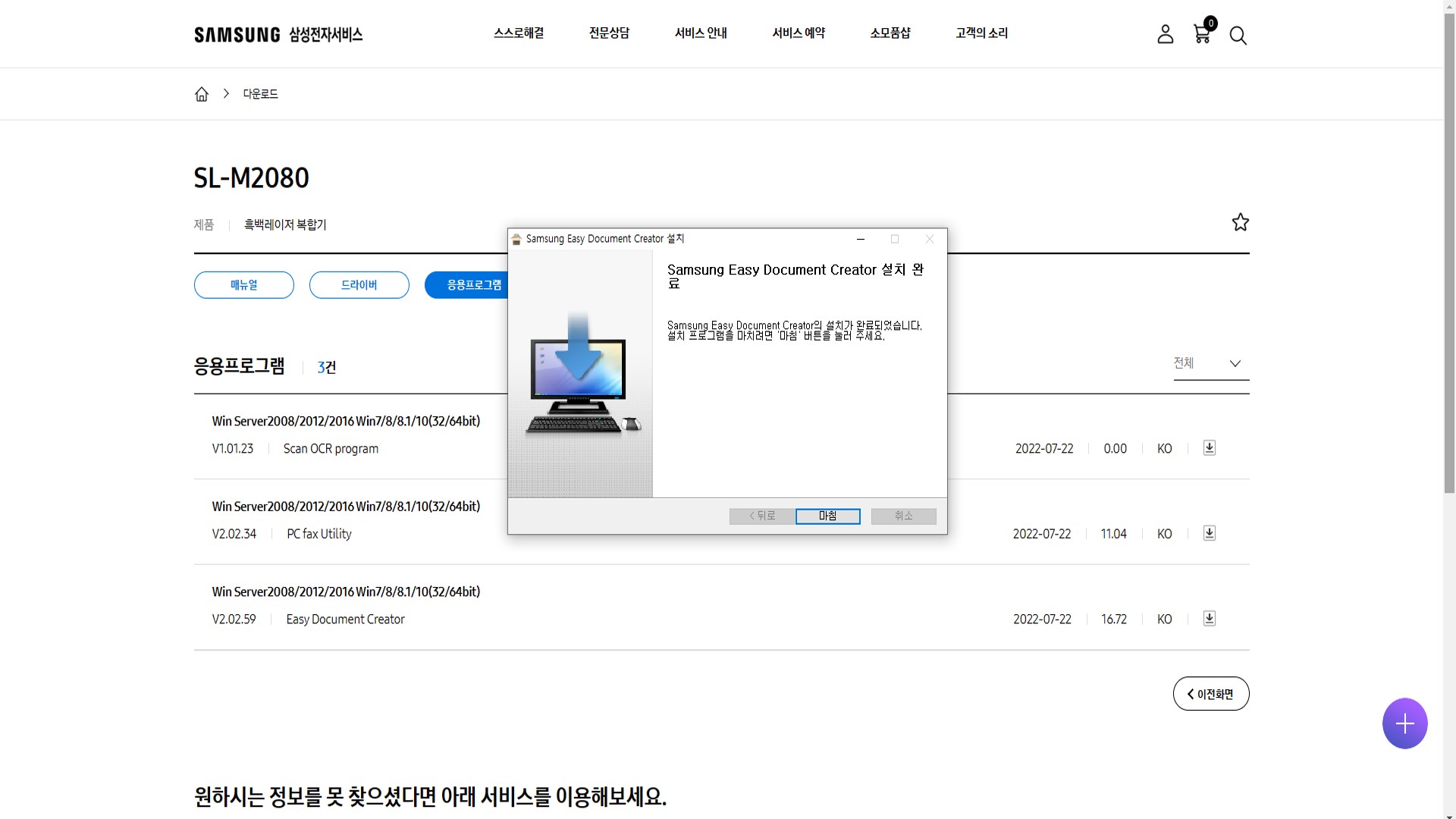The height and width of the screenshot is (819, 1456).
Task: Open the 스스로해결 menu
Action: (519, 33)
